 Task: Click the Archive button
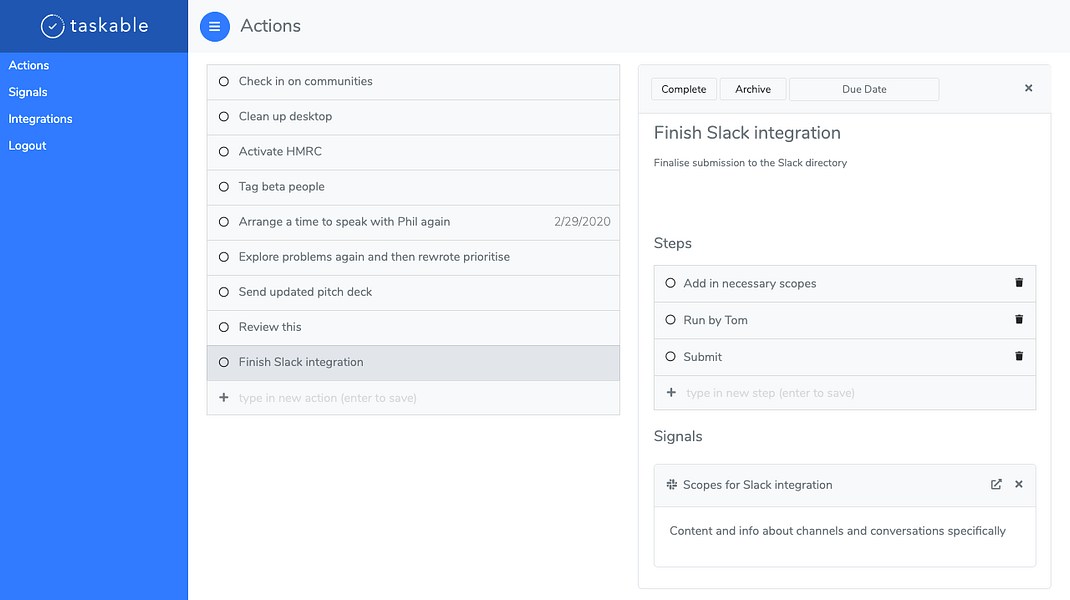[x=753, y=89]
